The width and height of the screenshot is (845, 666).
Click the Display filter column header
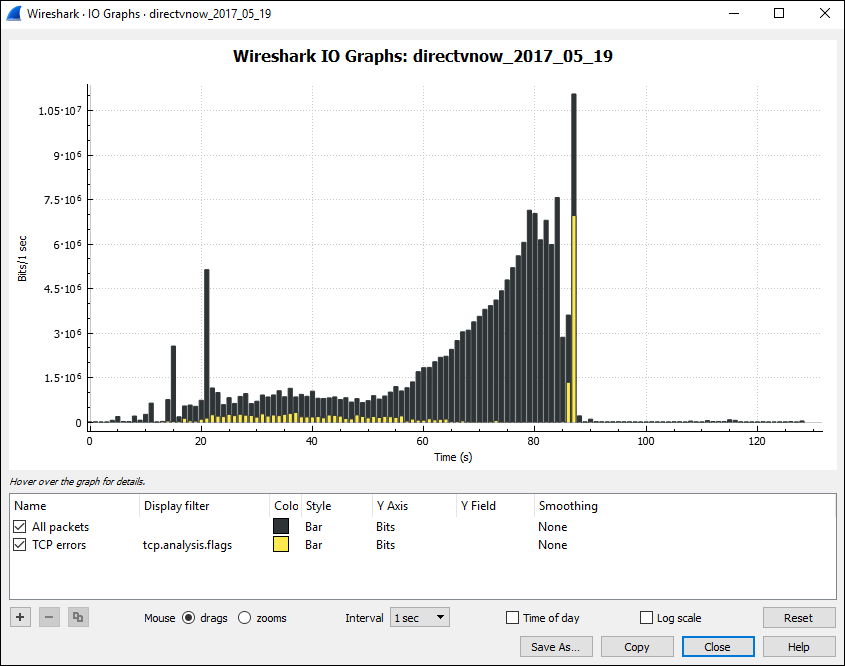coord(204,506)
